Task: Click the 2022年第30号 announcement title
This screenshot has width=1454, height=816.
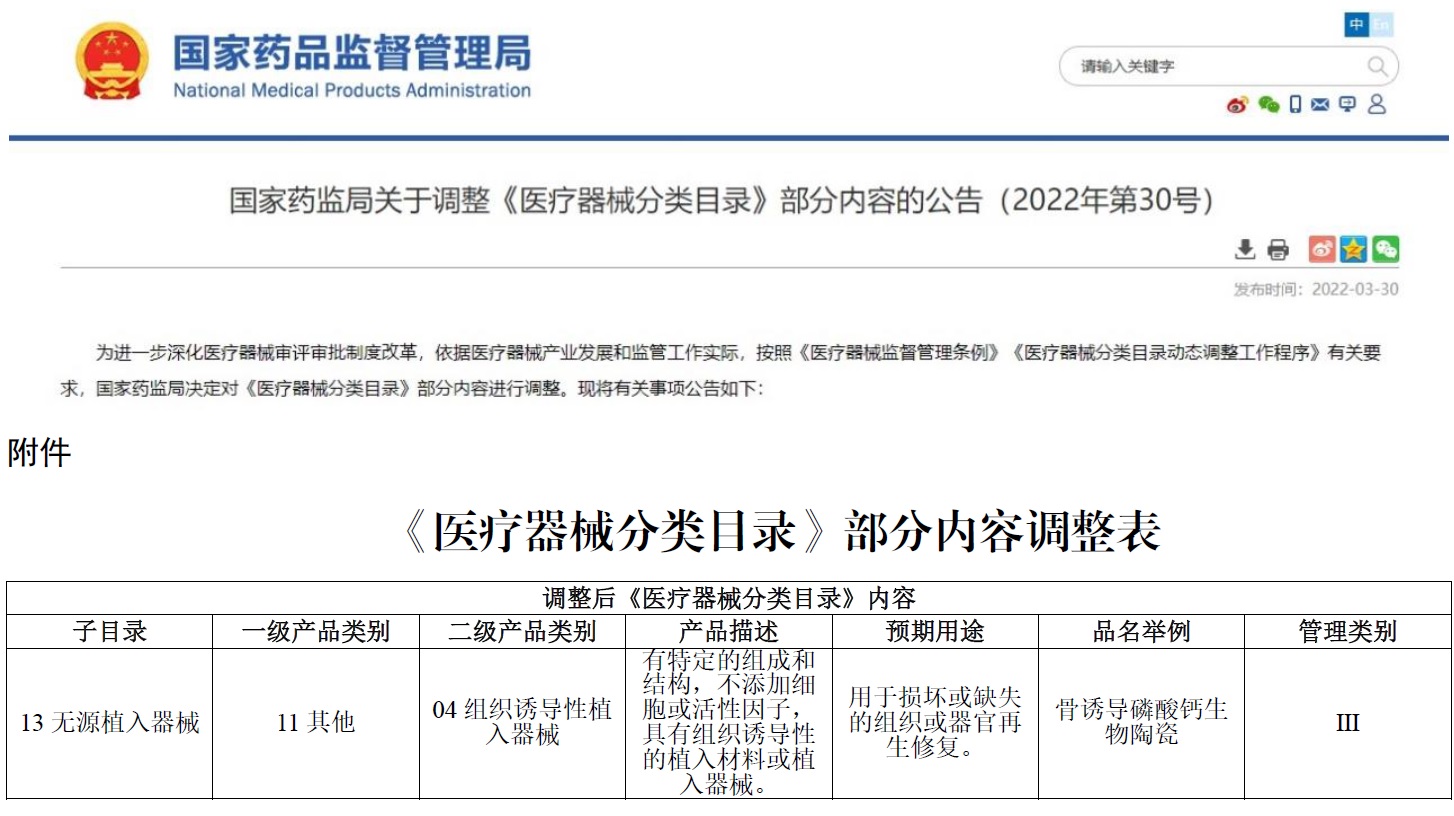Action: [721, 200]
